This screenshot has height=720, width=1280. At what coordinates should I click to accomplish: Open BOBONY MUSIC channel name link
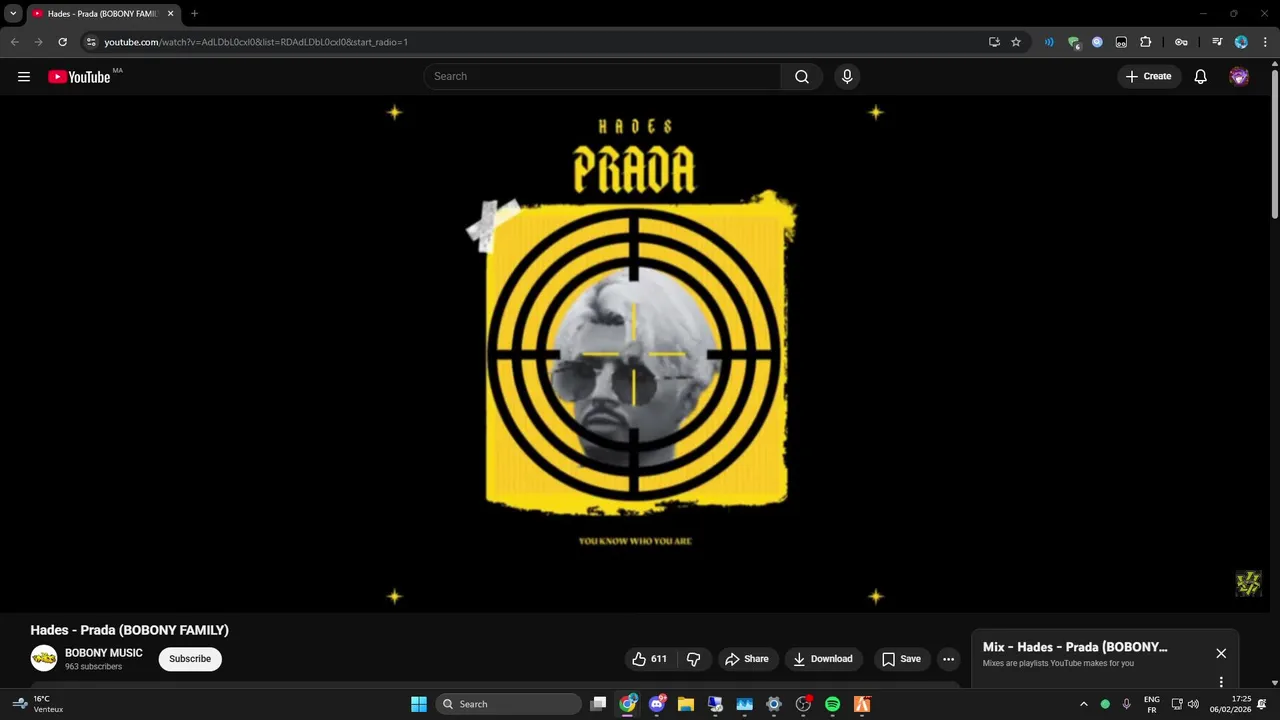[104, 653]
